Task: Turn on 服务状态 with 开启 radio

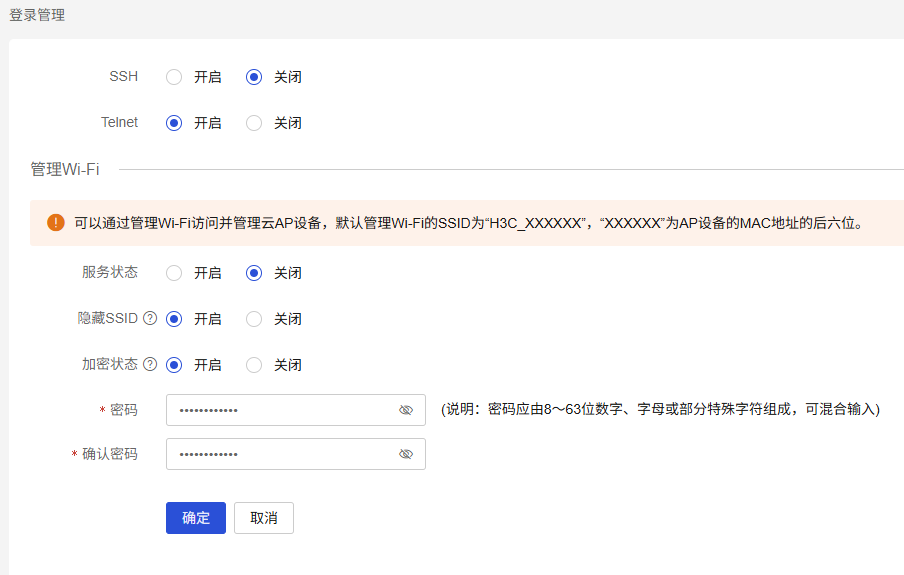Action: coord(174,273)
